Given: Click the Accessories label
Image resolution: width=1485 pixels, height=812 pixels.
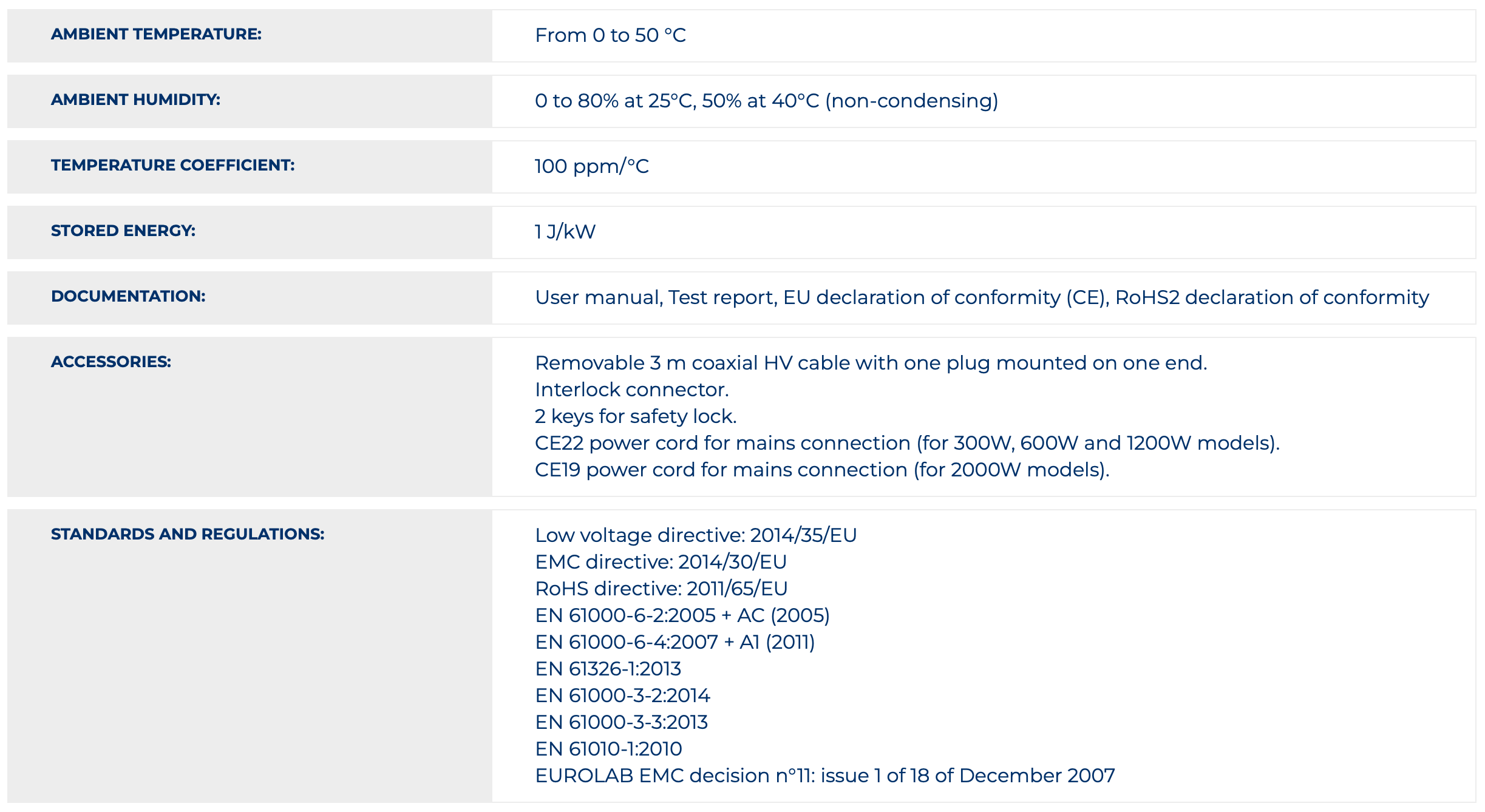Looking at the screenshot, I should (111, 362).
